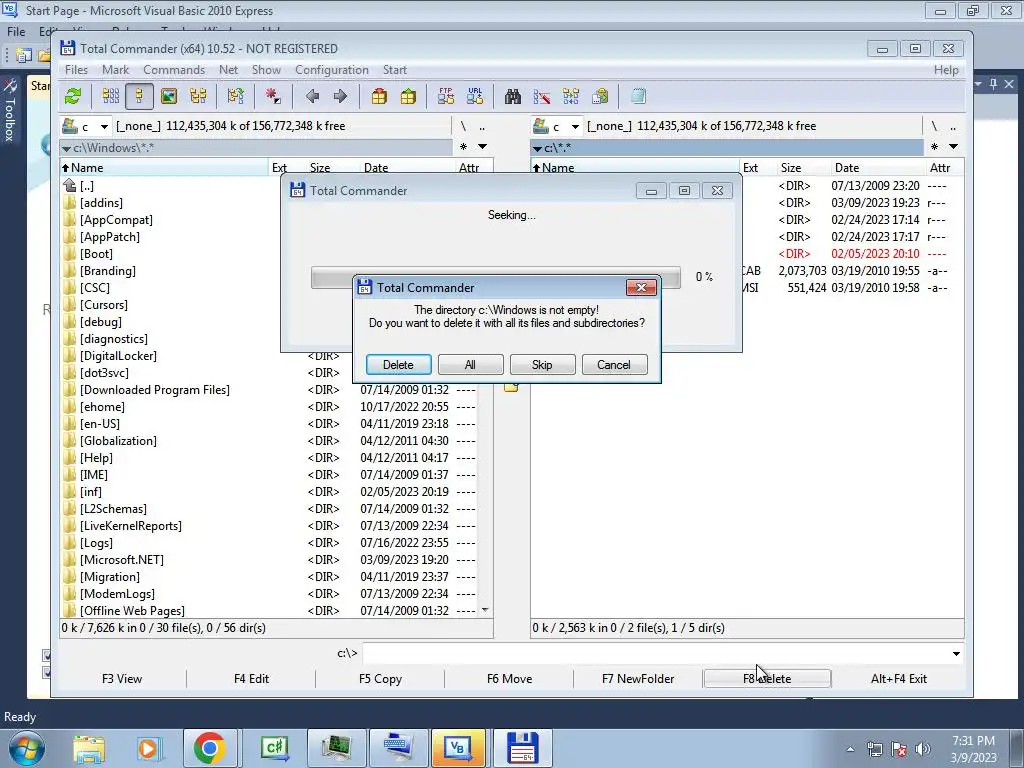Click the Pack files archive icon
Image resolution: width=1024 pixels, height=768 pixels.
379,97
